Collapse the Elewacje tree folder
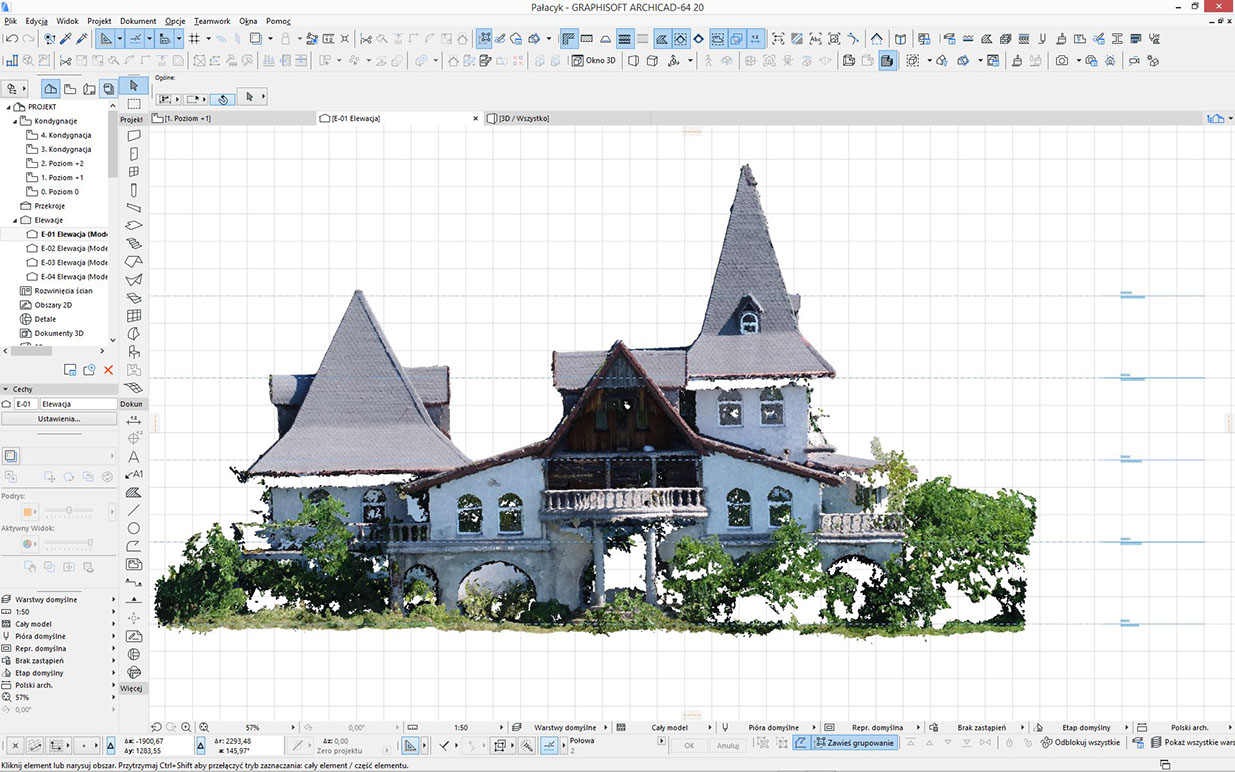 [x=15, y=220]
